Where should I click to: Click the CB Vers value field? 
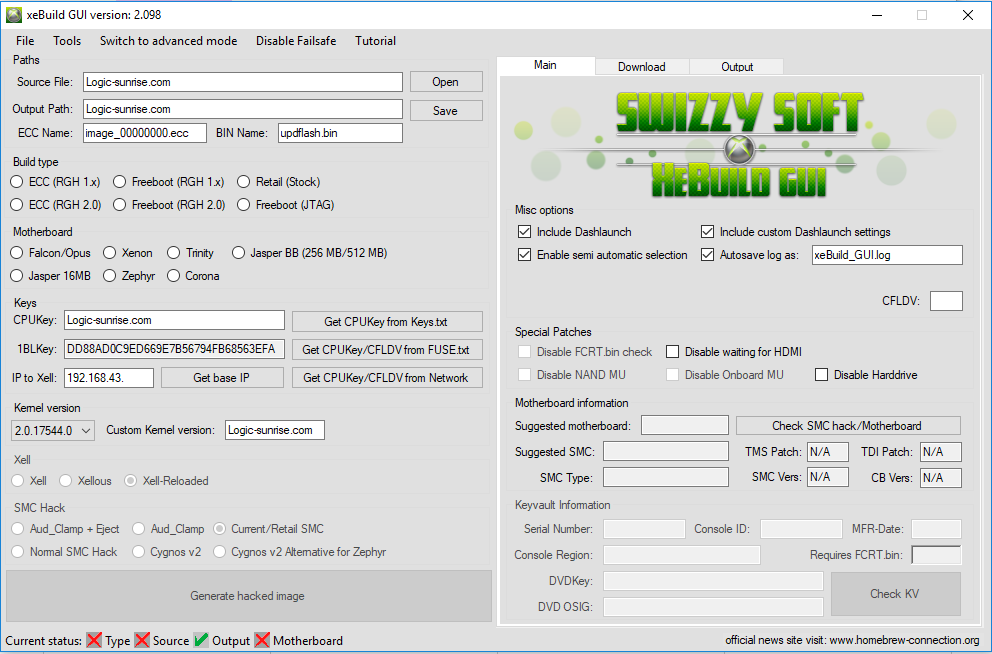click(x=941, y=477)
